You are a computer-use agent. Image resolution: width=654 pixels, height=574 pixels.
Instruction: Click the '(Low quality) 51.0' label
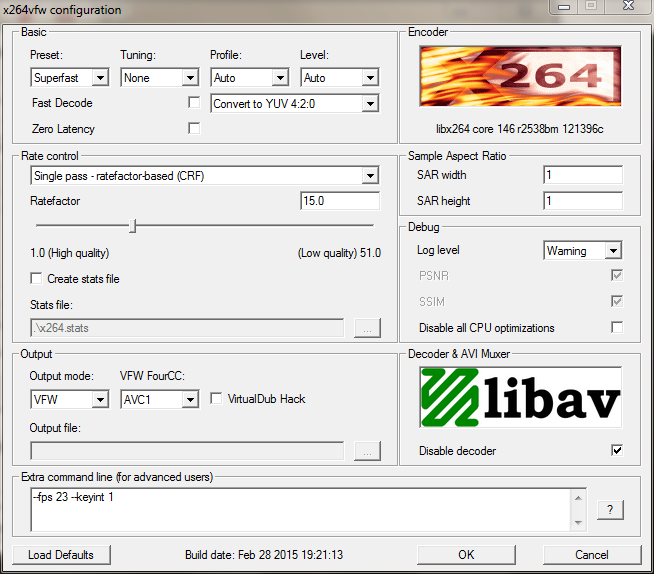[x=339, y=253]
